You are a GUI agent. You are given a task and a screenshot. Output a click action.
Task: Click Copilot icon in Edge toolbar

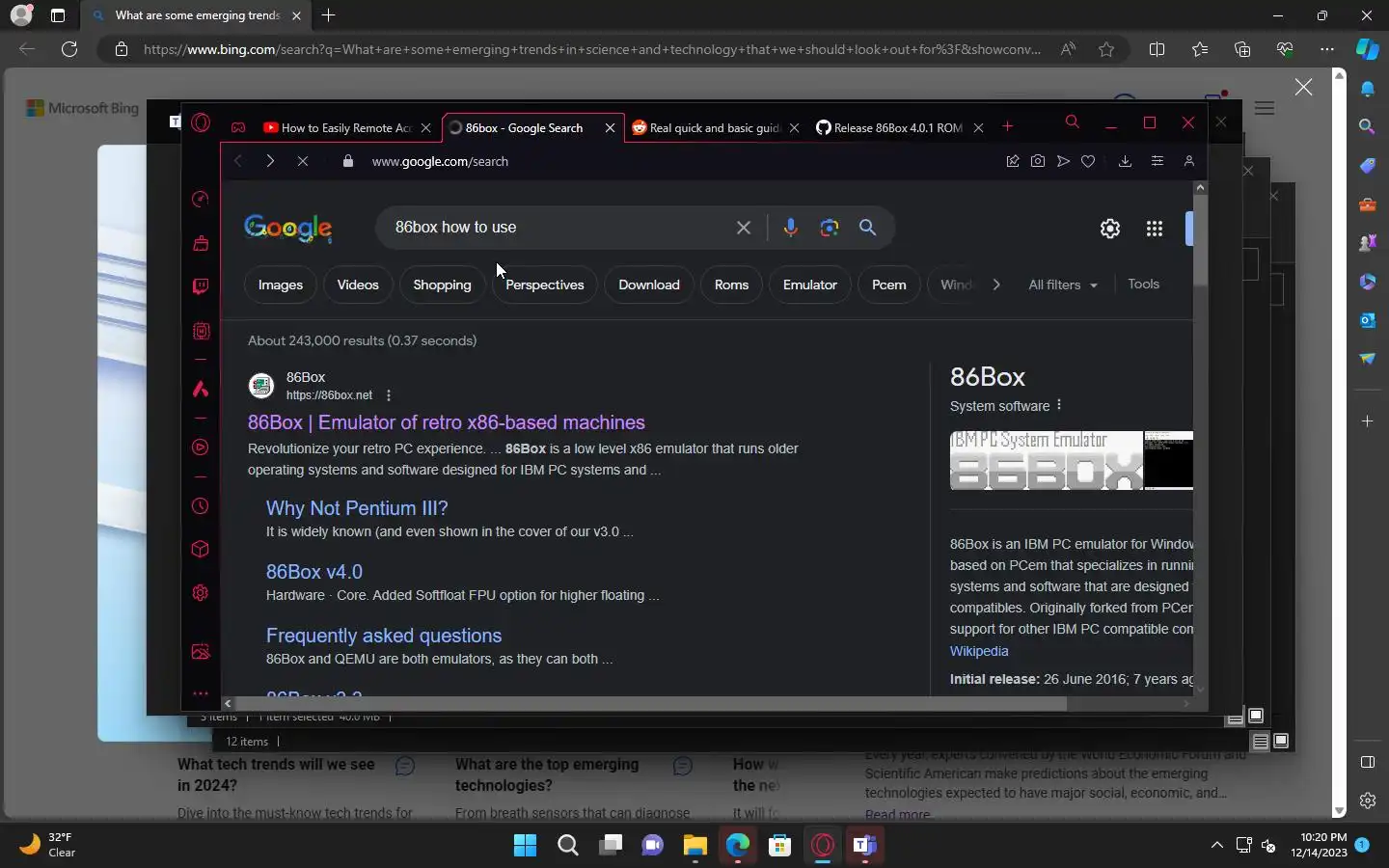(x=1368, y=49)
